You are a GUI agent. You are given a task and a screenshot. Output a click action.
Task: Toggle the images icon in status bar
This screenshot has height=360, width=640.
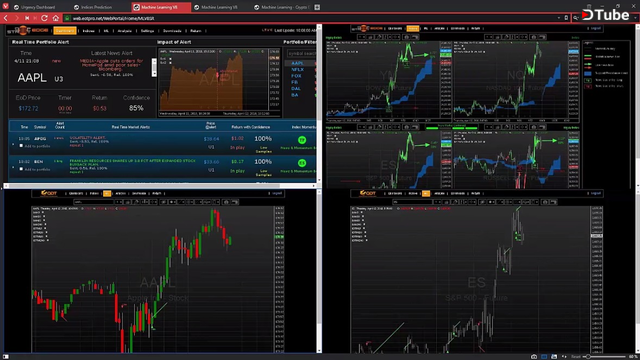point(554,357)
